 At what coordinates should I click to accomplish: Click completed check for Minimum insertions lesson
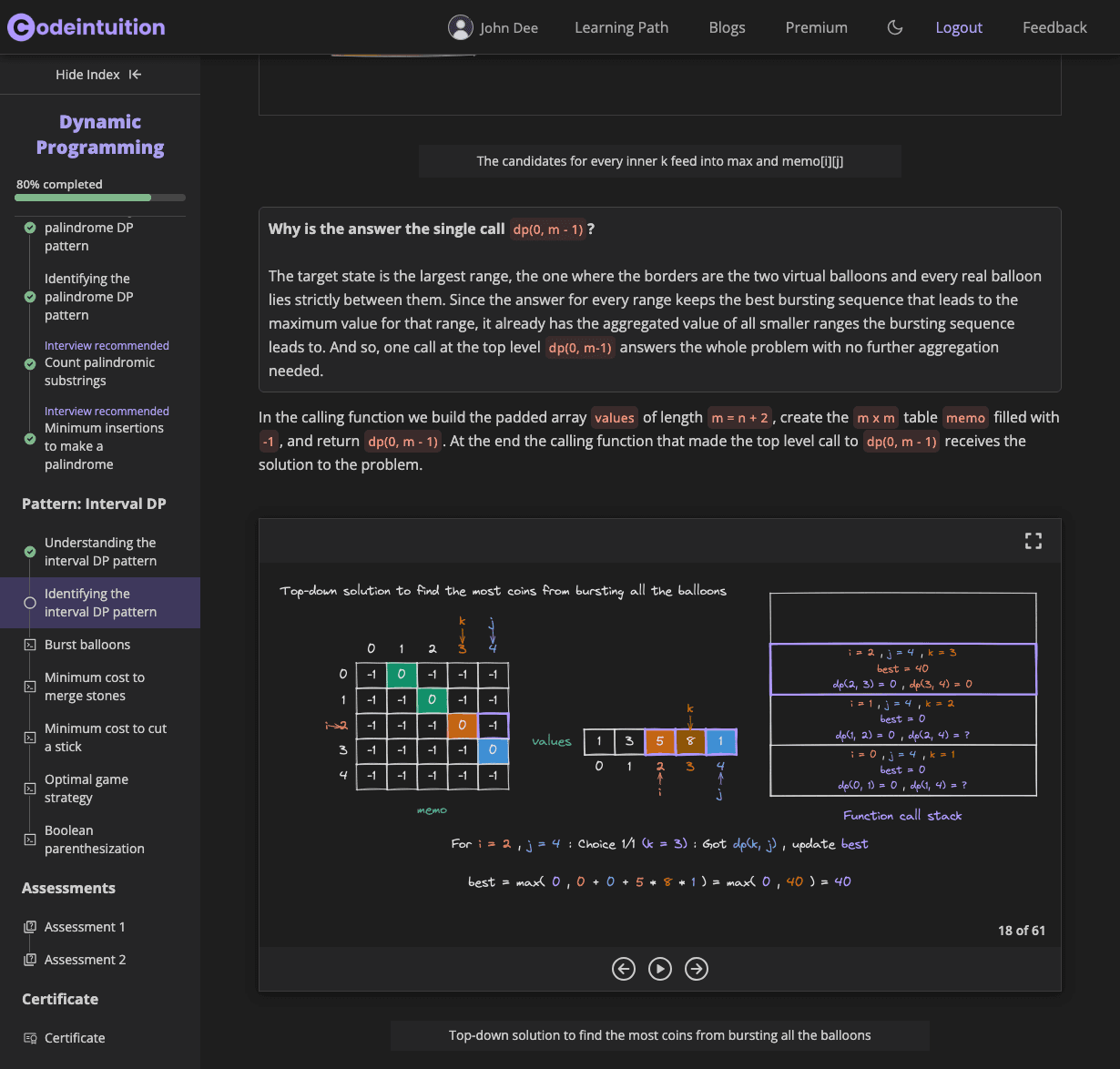[30, 438]
